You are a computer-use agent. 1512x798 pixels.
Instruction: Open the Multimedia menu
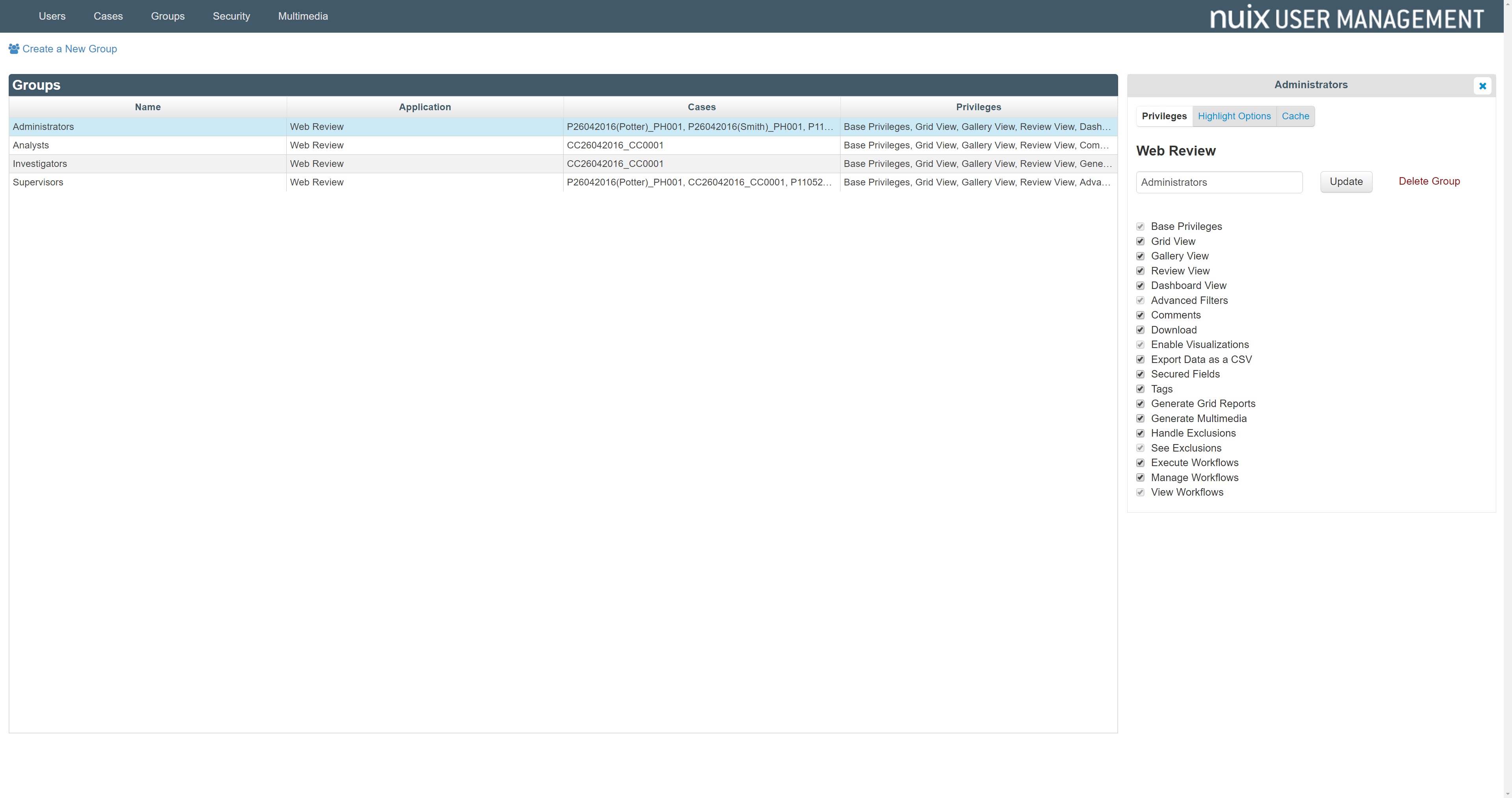(x=303, y=17)
